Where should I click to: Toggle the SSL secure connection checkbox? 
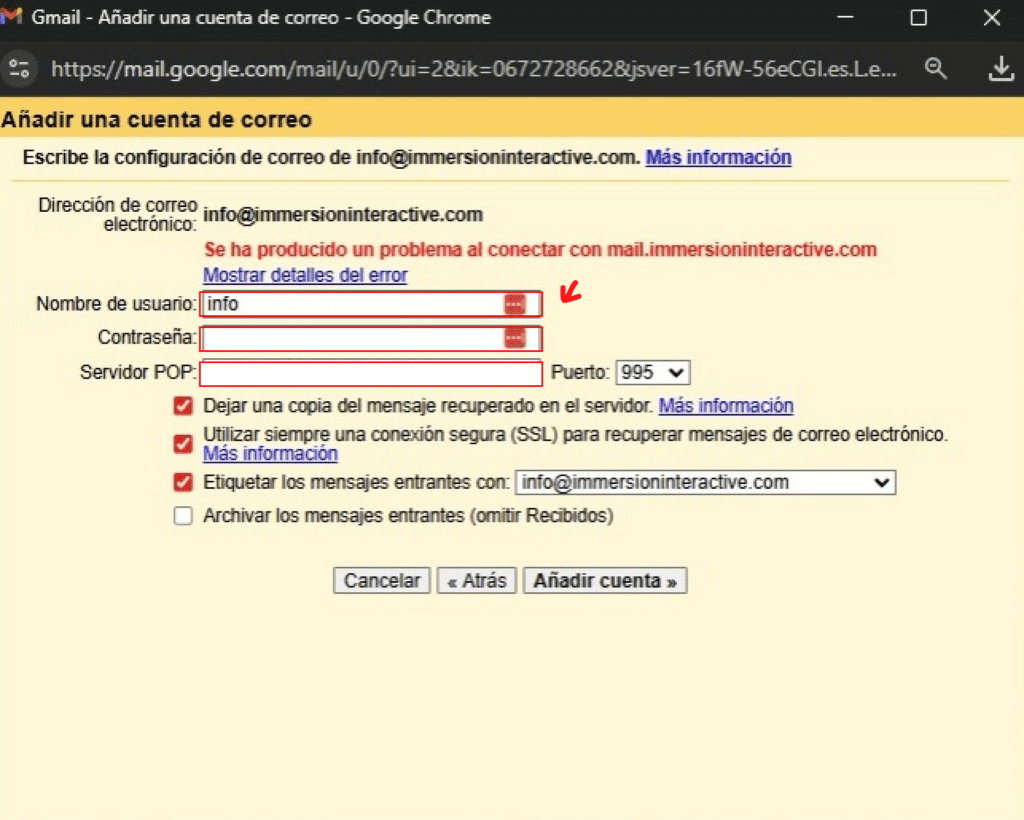coord(183,444)
